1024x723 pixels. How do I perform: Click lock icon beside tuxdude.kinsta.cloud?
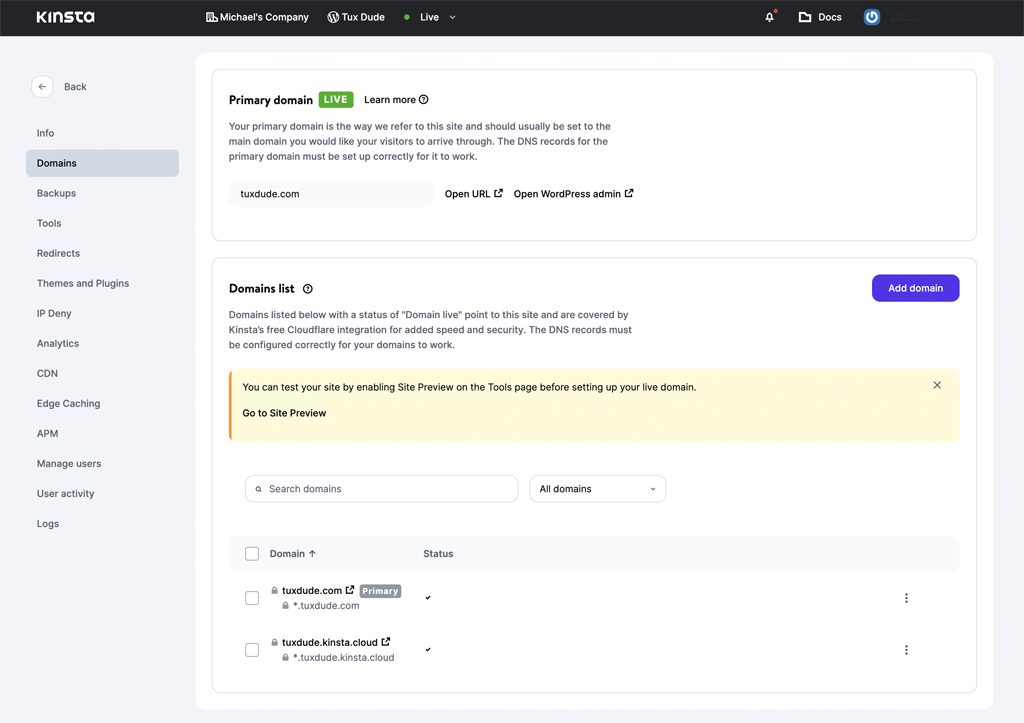point(275,643)
